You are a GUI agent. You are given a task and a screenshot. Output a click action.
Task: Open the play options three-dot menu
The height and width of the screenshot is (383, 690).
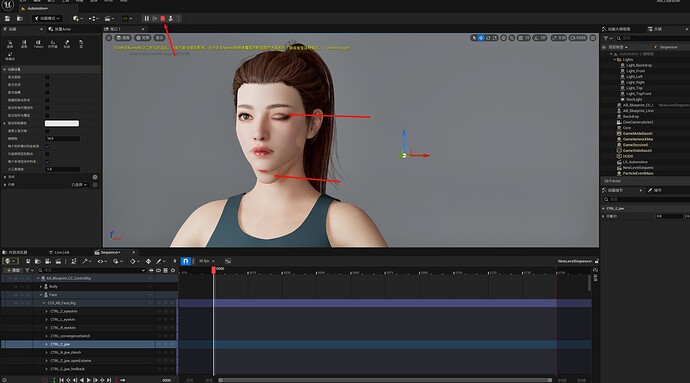(x=179, y=18)
